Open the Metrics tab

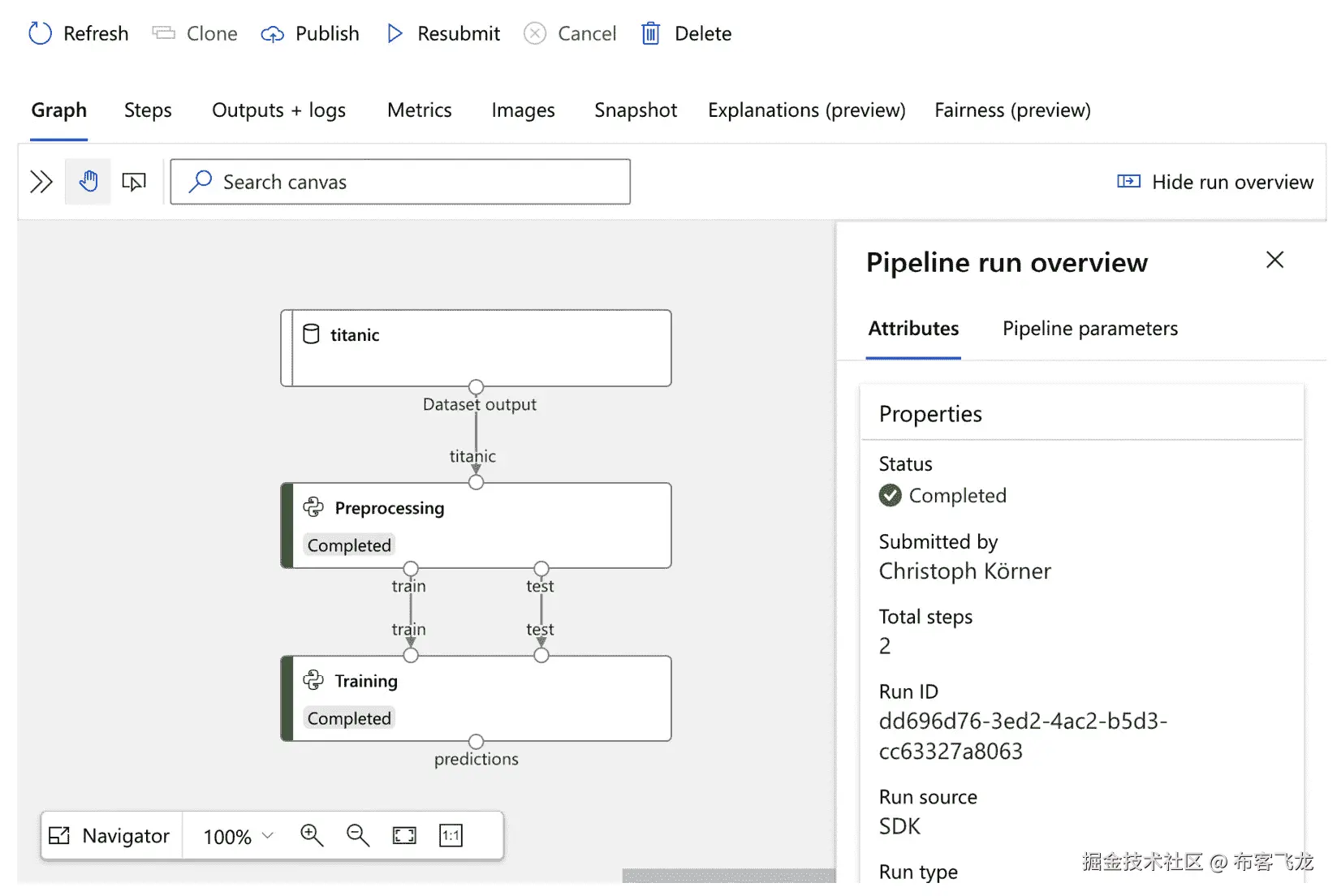coord(419,110)
